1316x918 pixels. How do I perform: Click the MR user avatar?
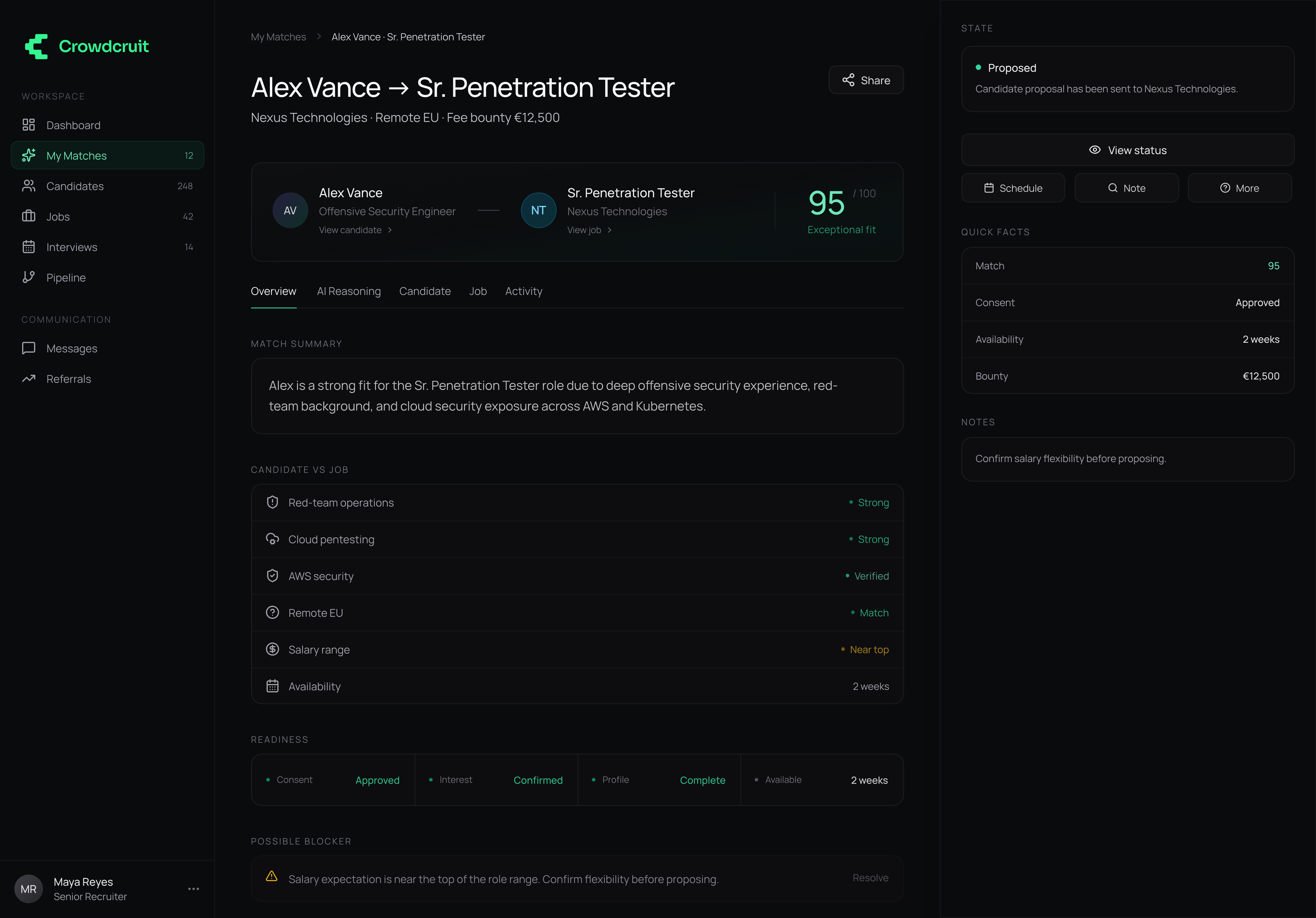coord(29,889)
